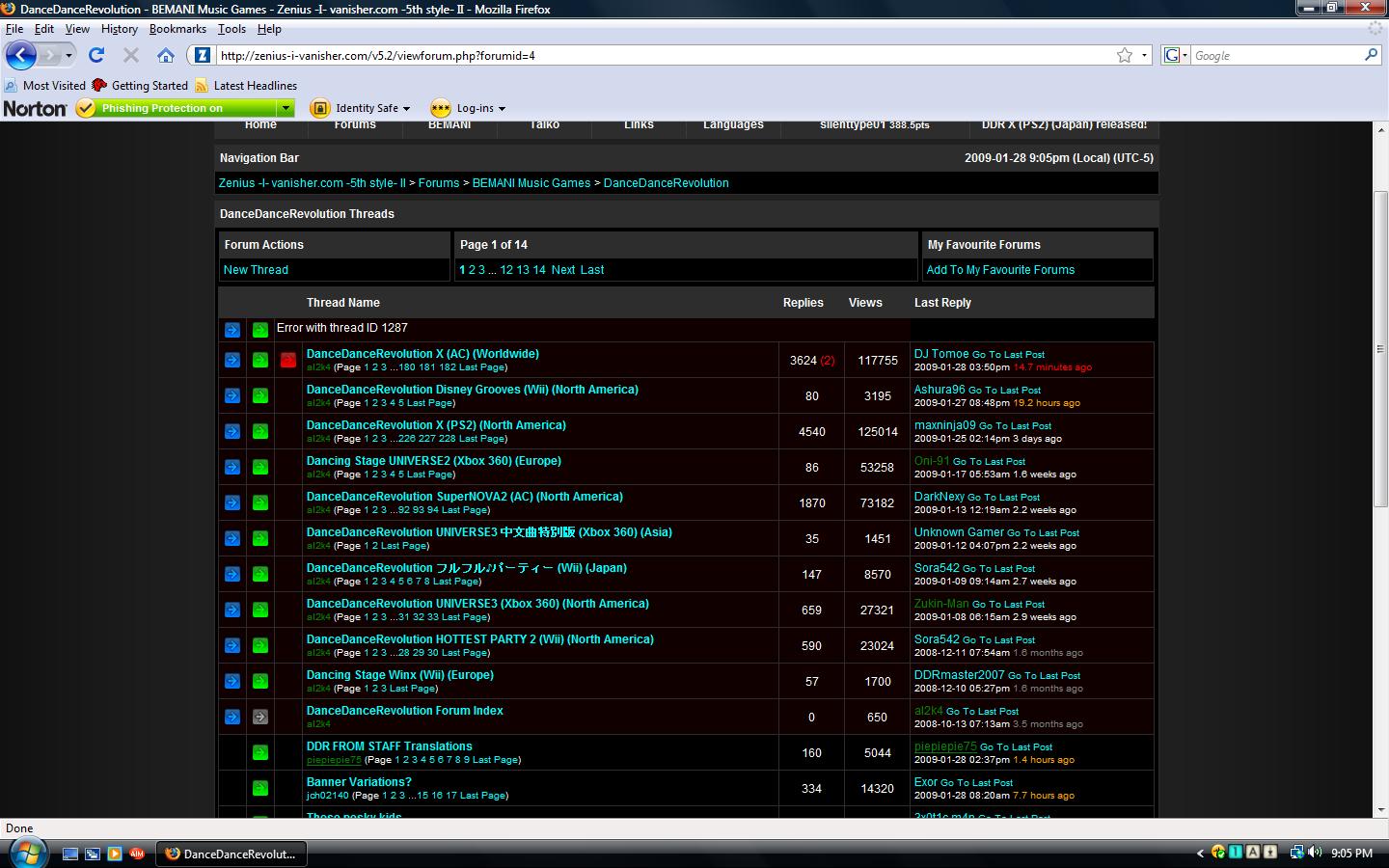Click the AIM quick launch icon

click(137, 854)
